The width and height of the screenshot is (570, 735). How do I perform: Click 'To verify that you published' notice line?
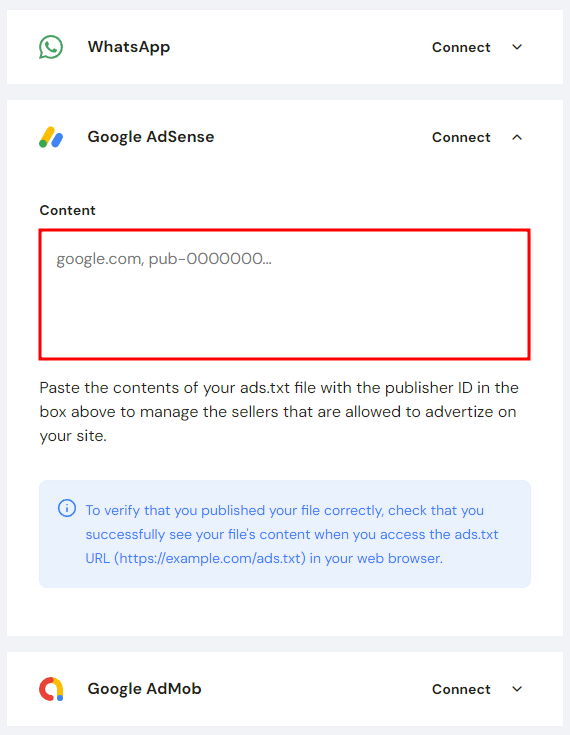pos(285,510)
